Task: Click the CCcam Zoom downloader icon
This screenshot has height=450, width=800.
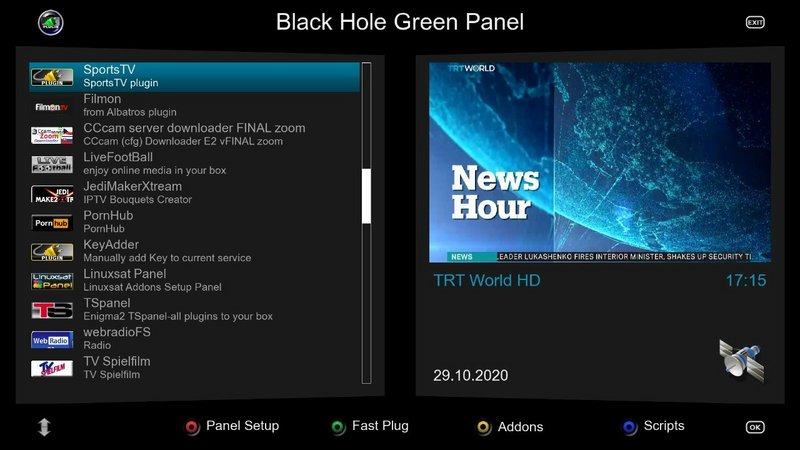Action: pos(52,136)
